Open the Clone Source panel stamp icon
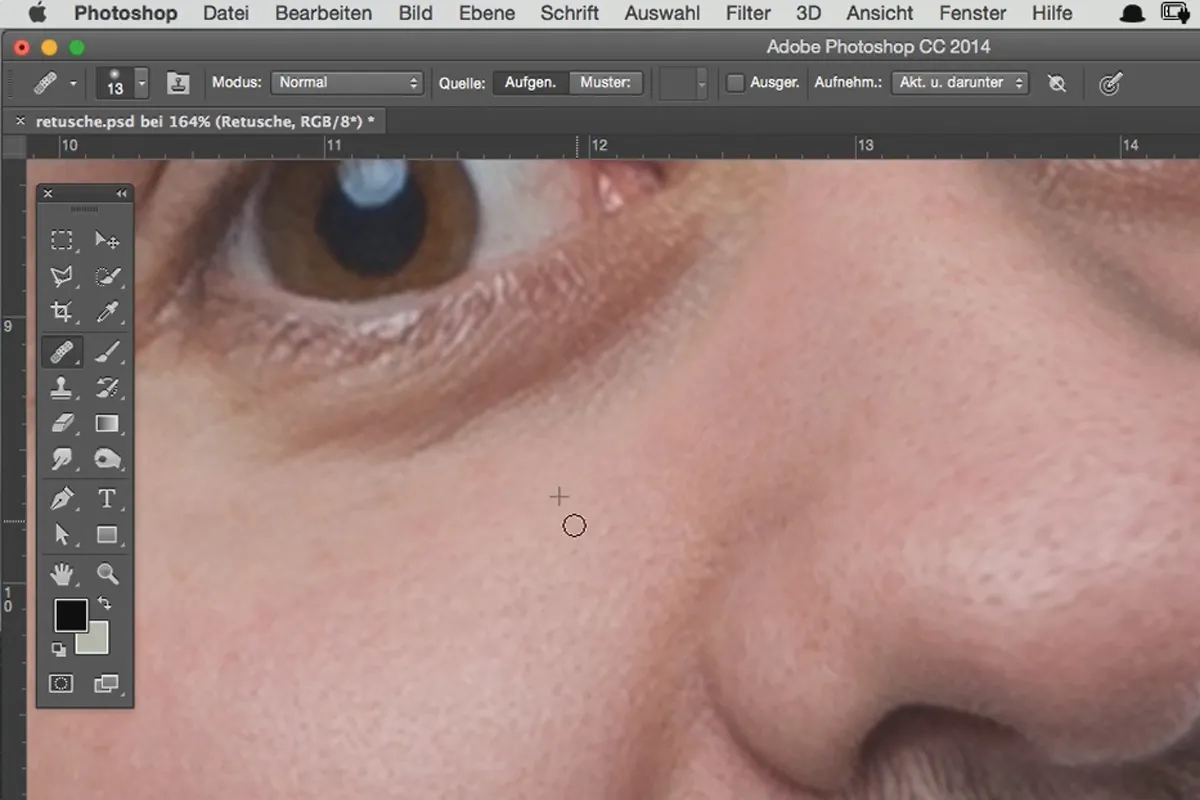This screenshot has width=1200, height=800. click(x=178, y=83)
